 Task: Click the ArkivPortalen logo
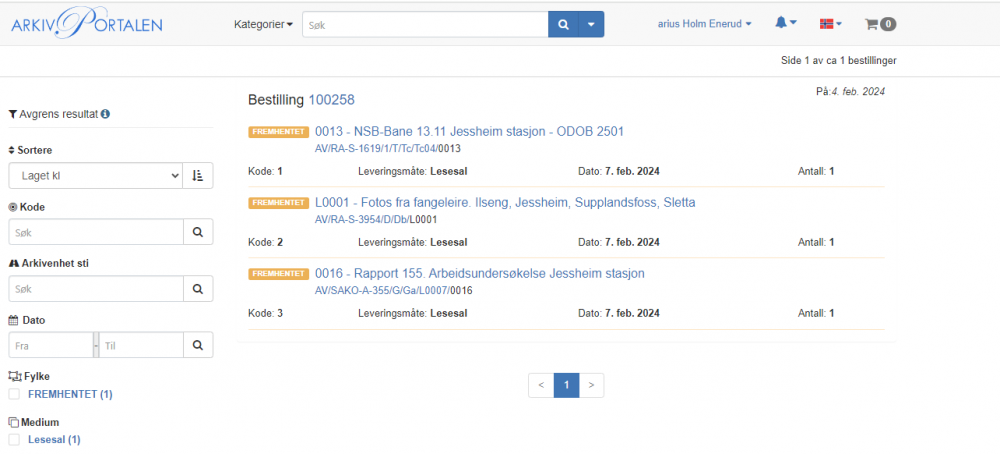(x=86, y=23)
